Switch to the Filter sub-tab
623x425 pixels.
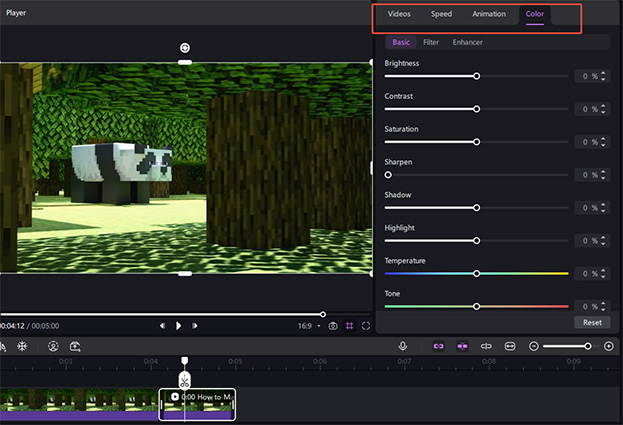(431, 42)
